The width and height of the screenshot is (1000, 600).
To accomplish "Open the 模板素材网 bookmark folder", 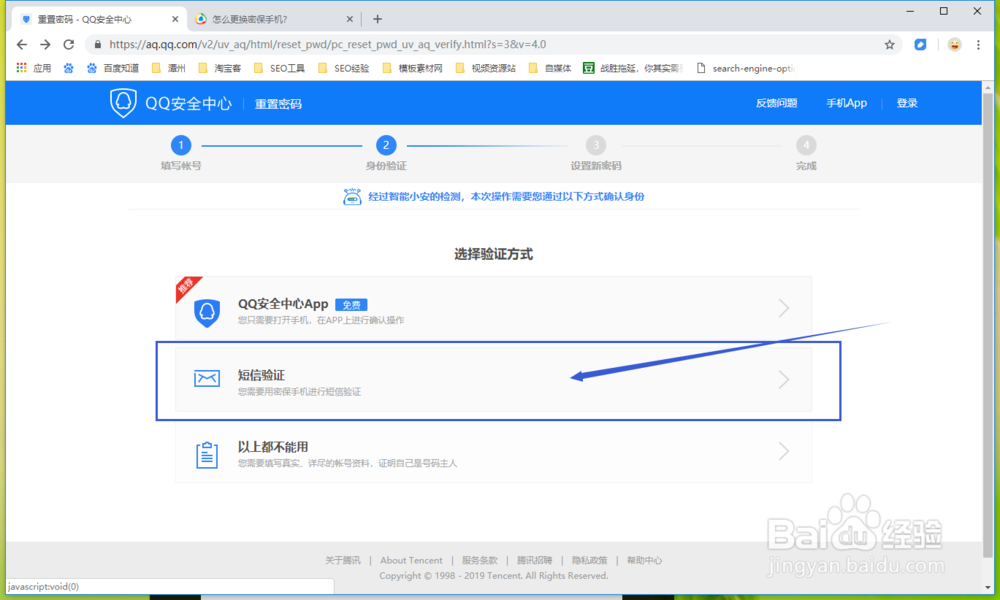I will pos(413,68).
